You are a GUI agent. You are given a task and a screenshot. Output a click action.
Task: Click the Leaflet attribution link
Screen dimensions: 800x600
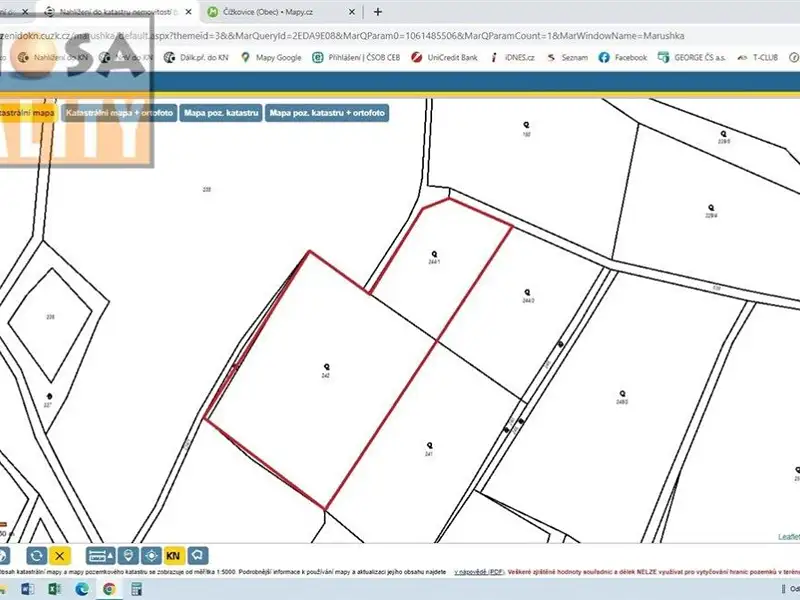pos(788,537)
